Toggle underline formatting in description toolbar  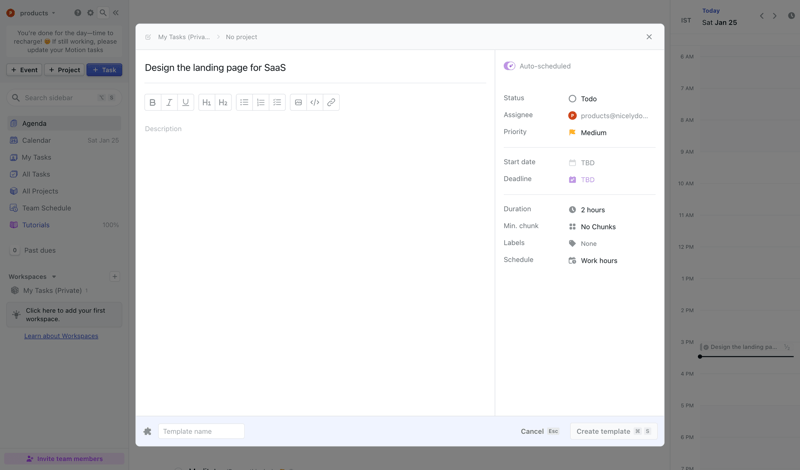tap(186, 103)
